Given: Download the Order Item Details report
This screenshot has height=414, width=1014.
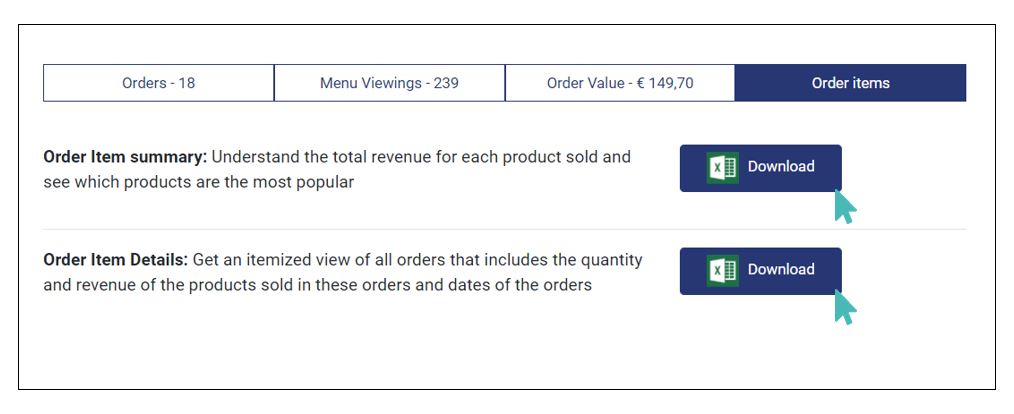Looking at the screenshot, I should [x=760, y=270].
